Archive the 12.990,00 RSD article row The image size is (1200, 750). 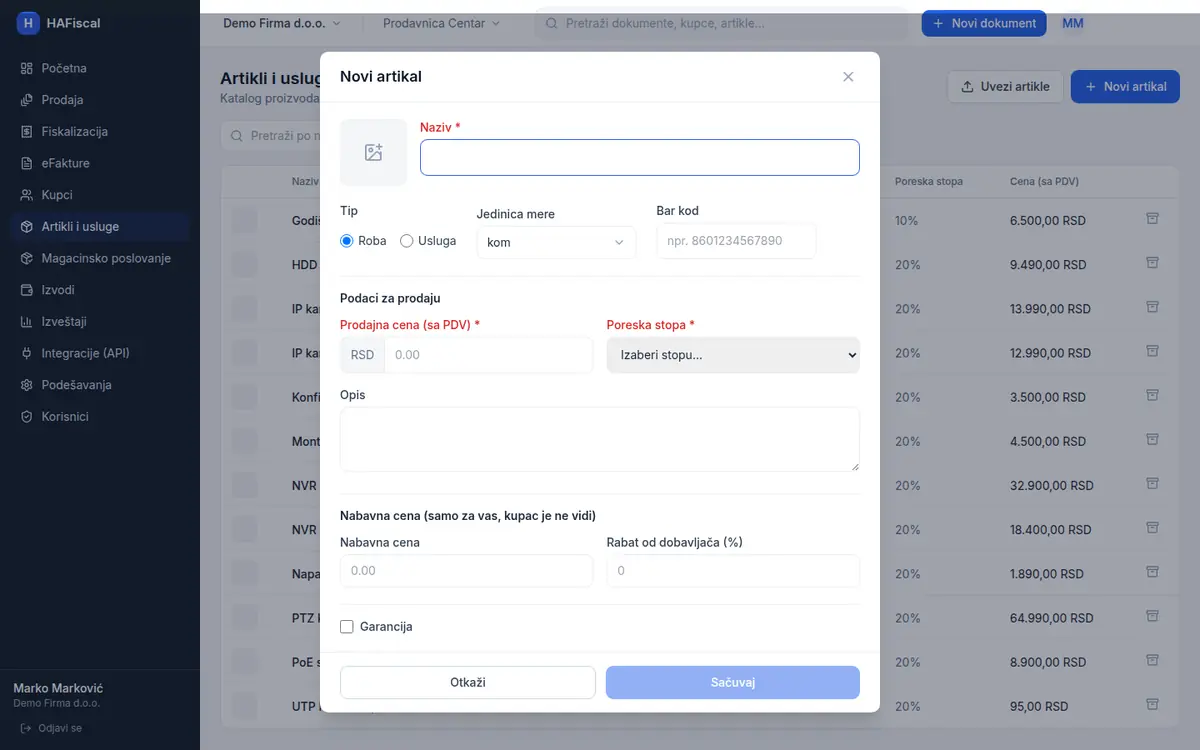coord(1152,351)
